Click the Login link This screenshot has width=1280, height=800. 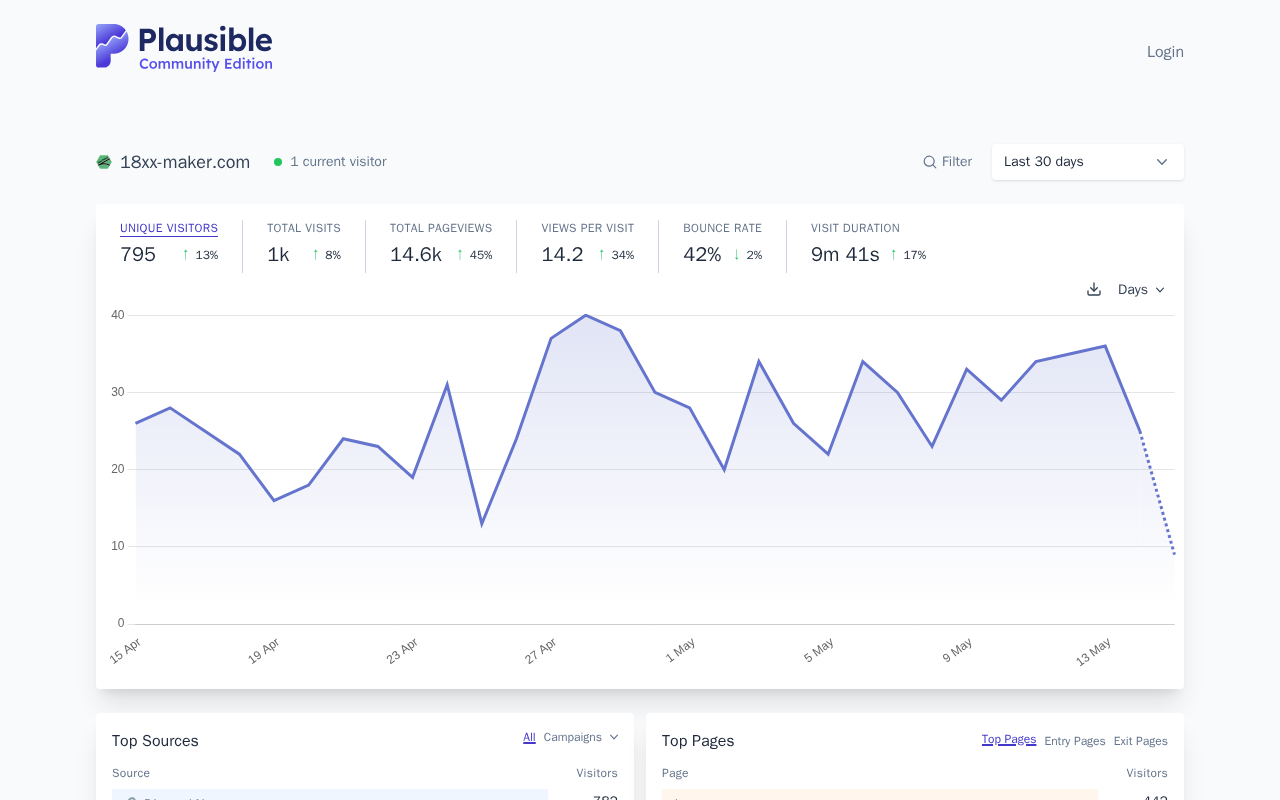1165,52
